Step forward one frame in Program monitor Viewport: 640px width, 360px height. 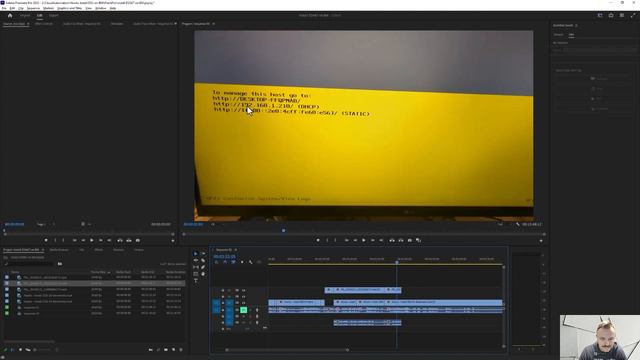(373, 240)
